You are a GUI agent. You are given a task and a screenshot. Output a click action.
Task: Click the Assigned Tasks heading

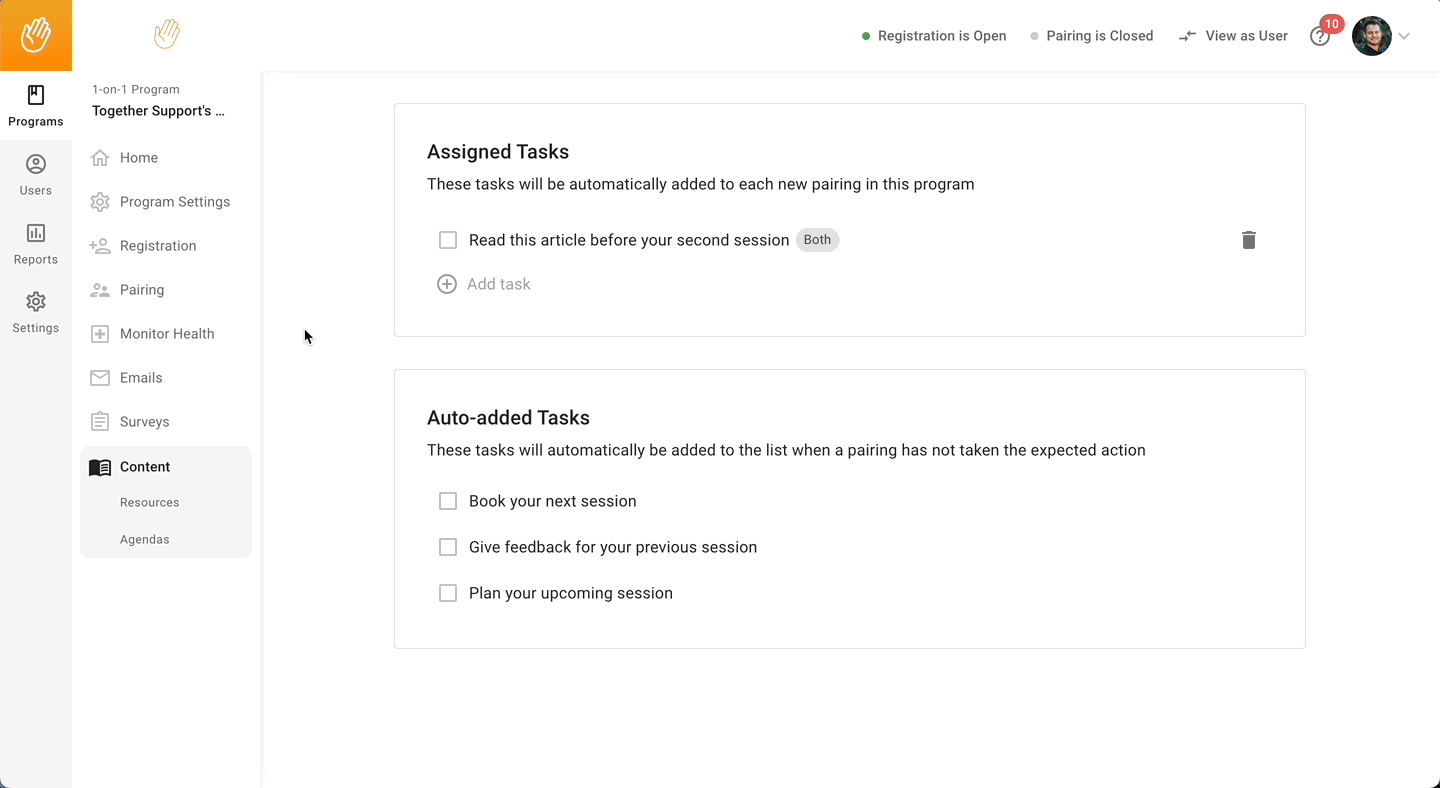[498, 152]
